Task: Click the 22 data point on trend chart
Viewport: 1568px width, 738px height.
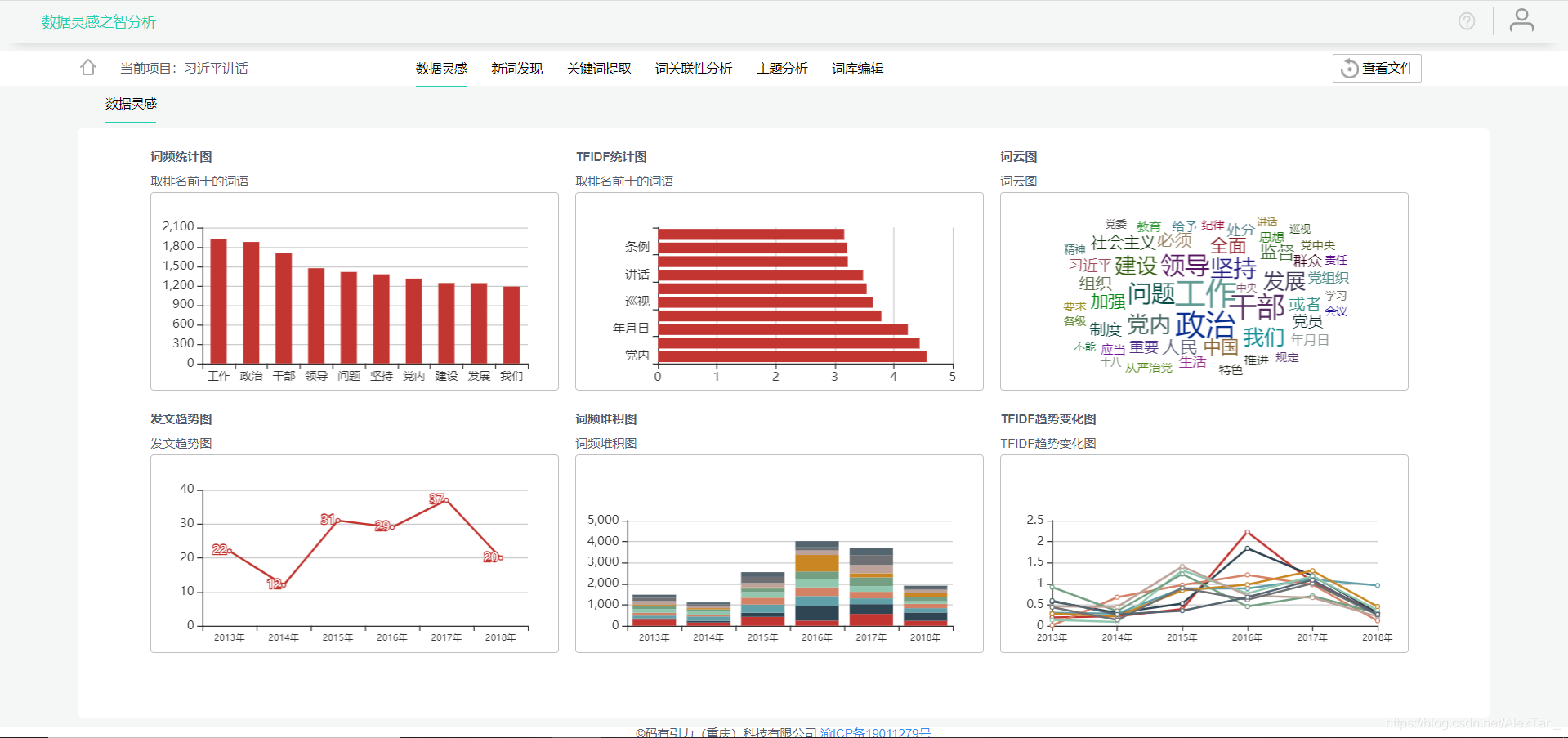Action: pyautogui.click(x=230, y=551)
